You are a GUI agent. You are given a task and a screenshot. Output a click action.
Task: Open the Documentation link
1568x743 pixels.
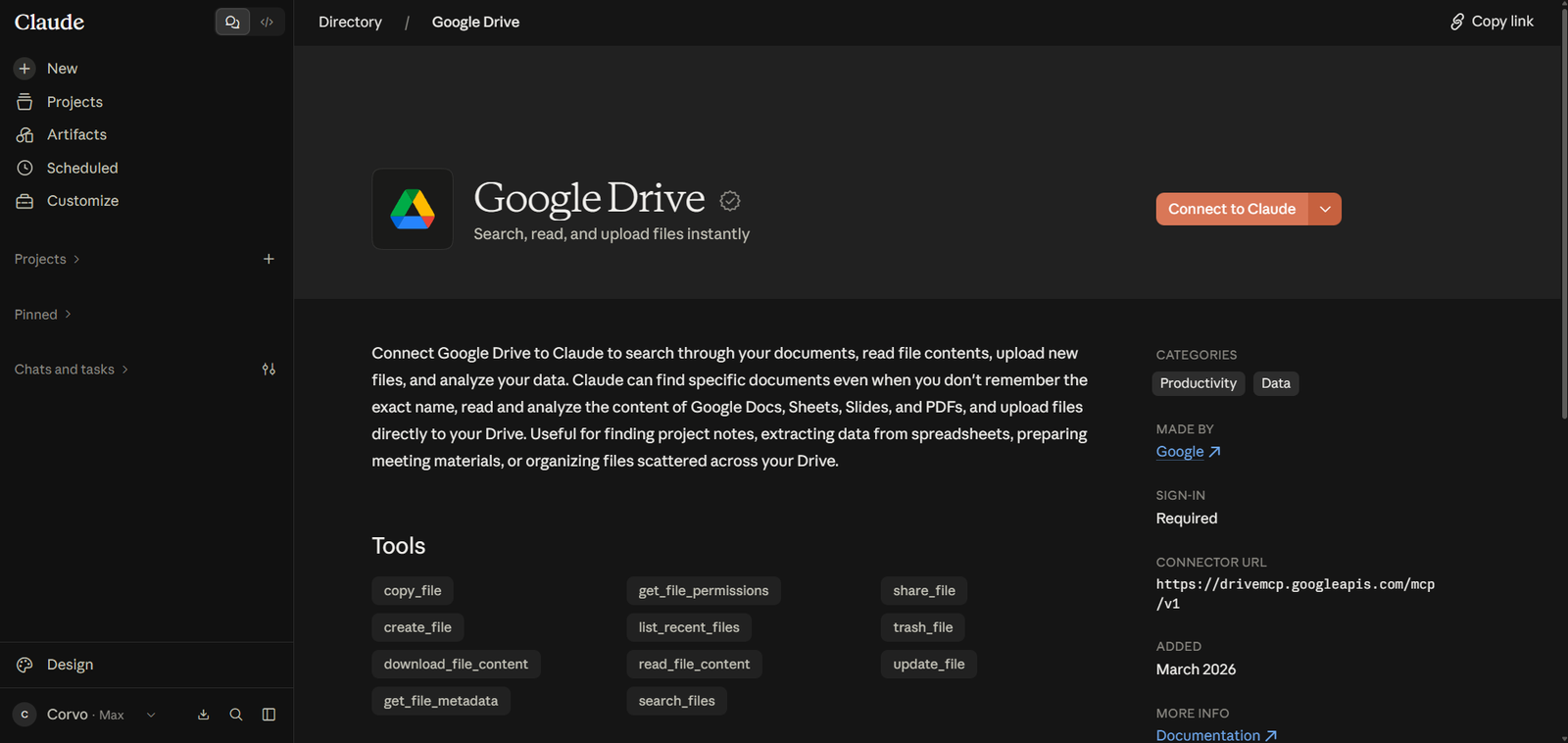coord(1216,735)
